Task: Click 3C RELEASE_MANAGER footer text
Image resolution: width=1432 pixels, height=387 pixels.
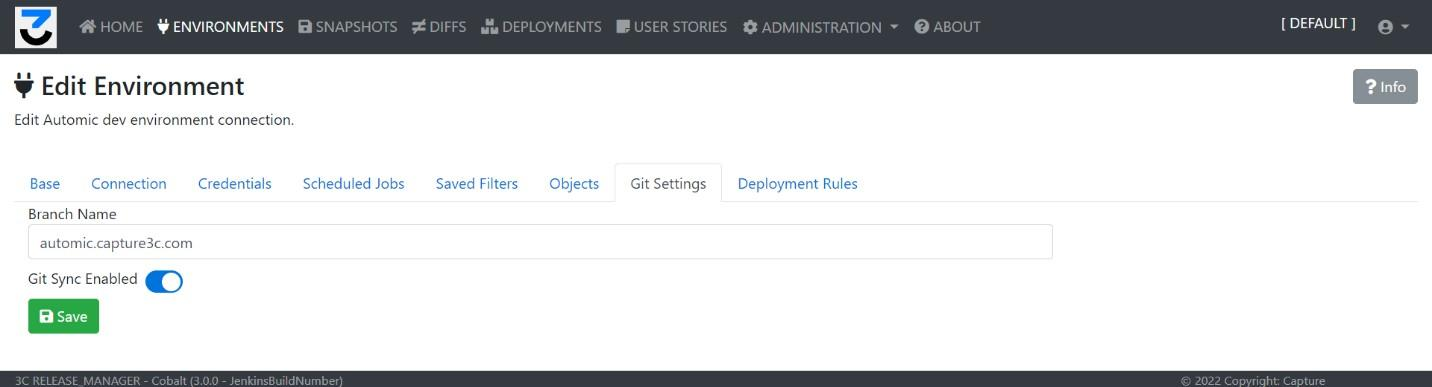Action: pos(179,380)
